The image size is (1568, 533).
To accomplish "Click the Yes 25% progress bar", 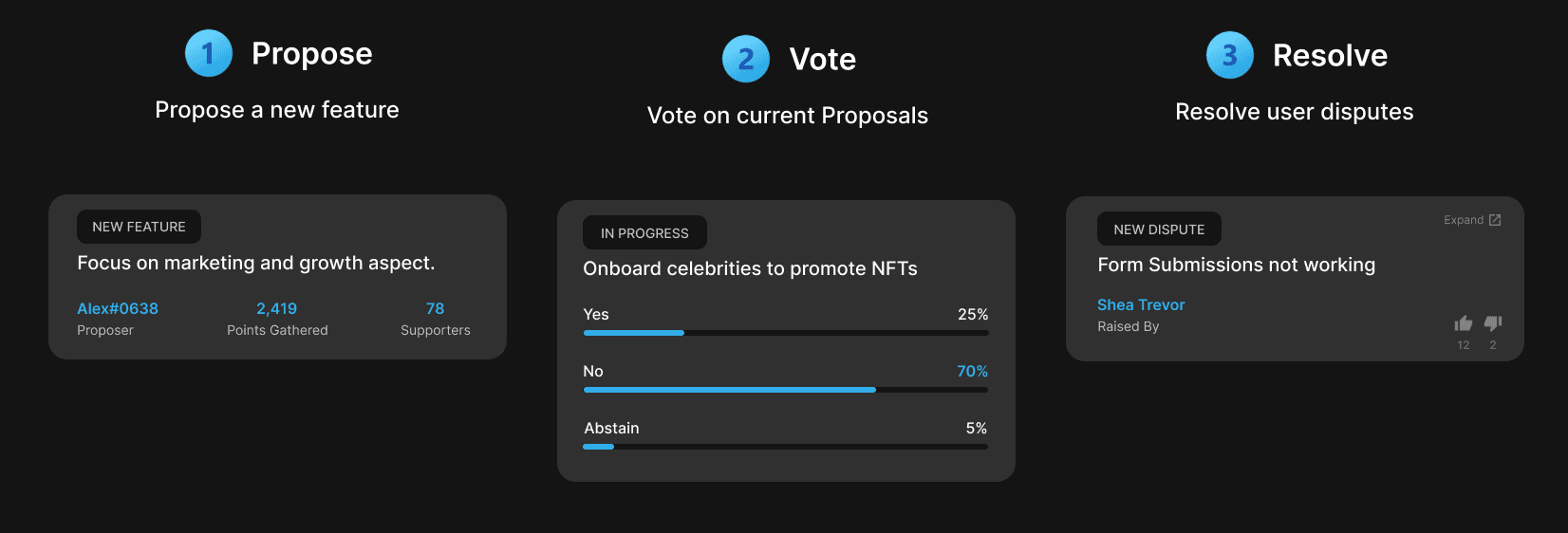I will tap(786, 333).
